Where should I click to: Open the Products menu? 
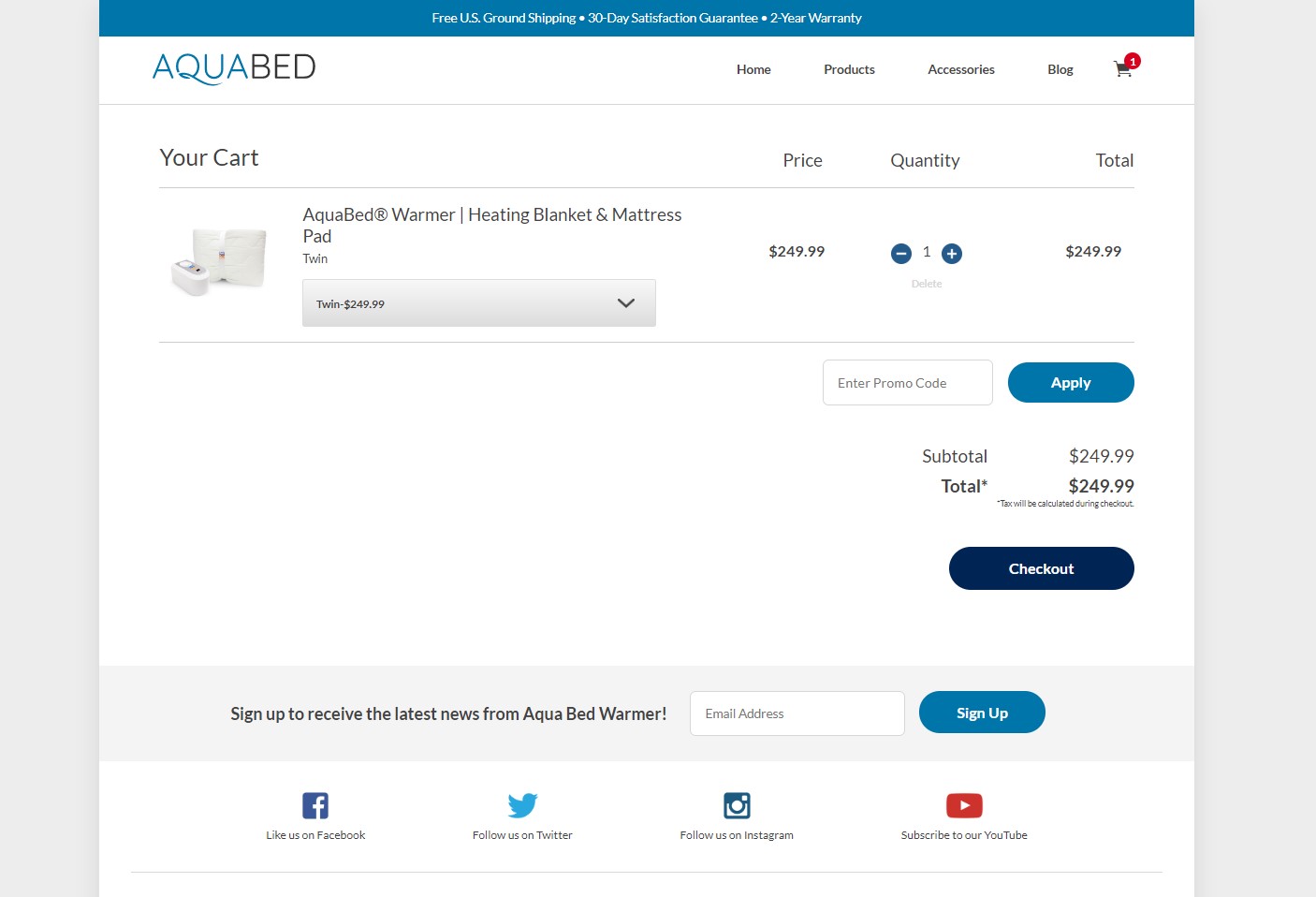pos(849,69)
